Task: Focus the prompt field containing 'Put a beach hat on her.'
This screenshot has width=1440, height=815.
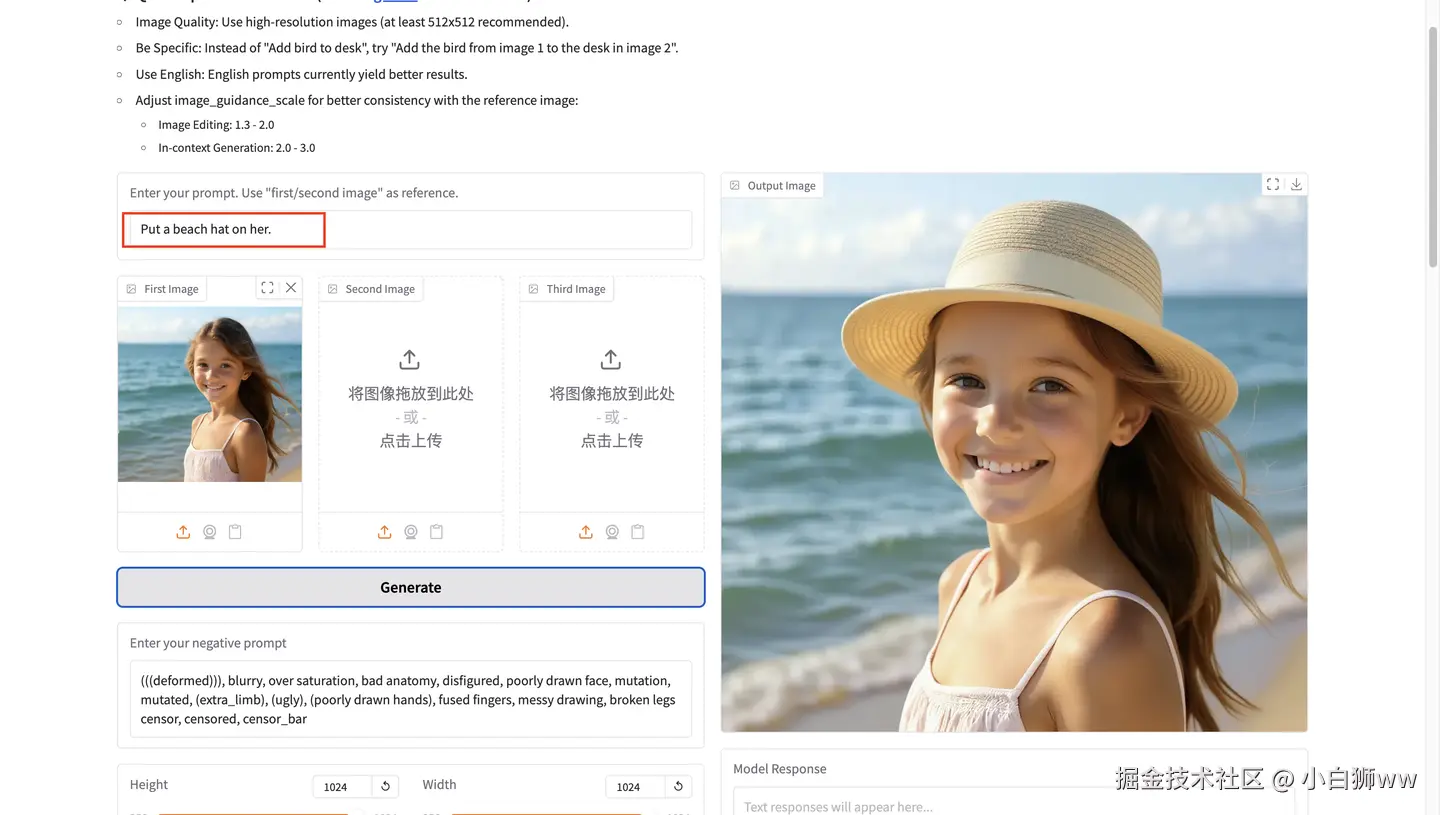Action: click(x=411, y=229)
